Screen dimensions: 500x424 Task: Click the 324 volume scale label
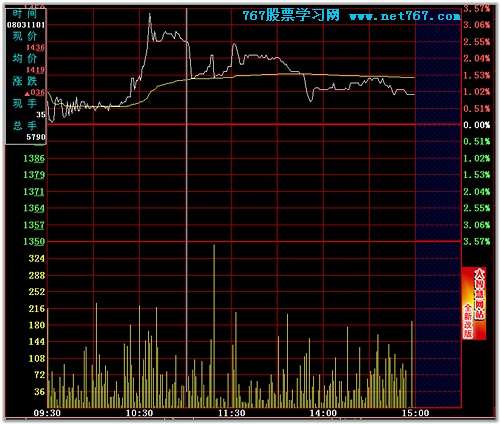point(37,258)
